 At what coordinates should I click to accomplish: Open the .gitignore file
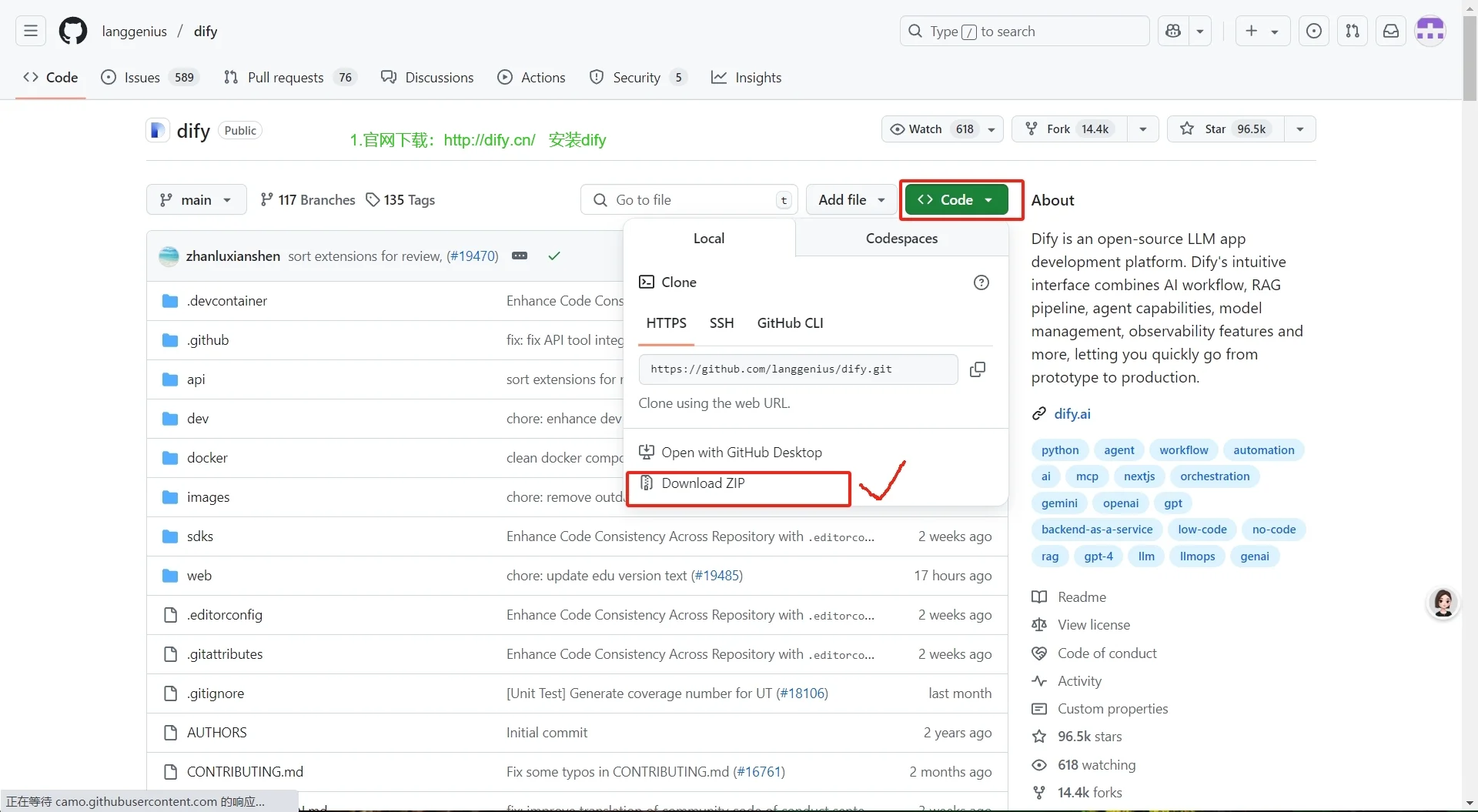[216, 693]
